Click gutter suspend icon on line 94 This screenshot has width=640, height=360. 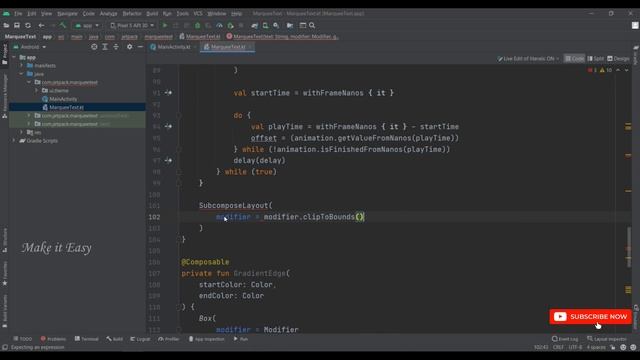168,127
